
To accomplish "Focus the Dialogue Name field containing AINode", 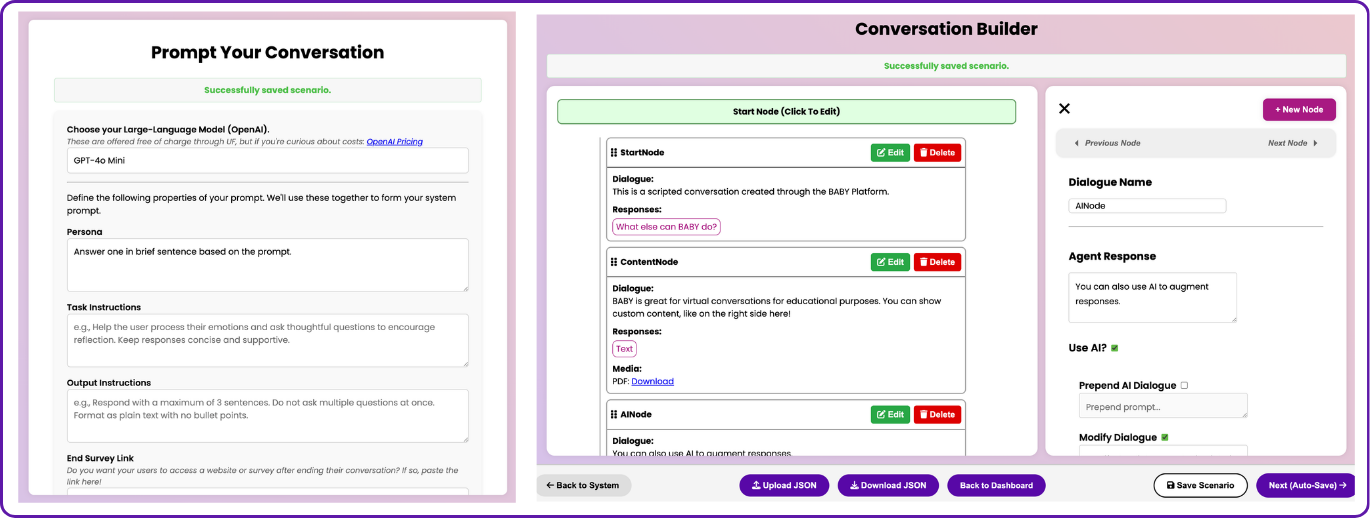I will [1147, 205].
